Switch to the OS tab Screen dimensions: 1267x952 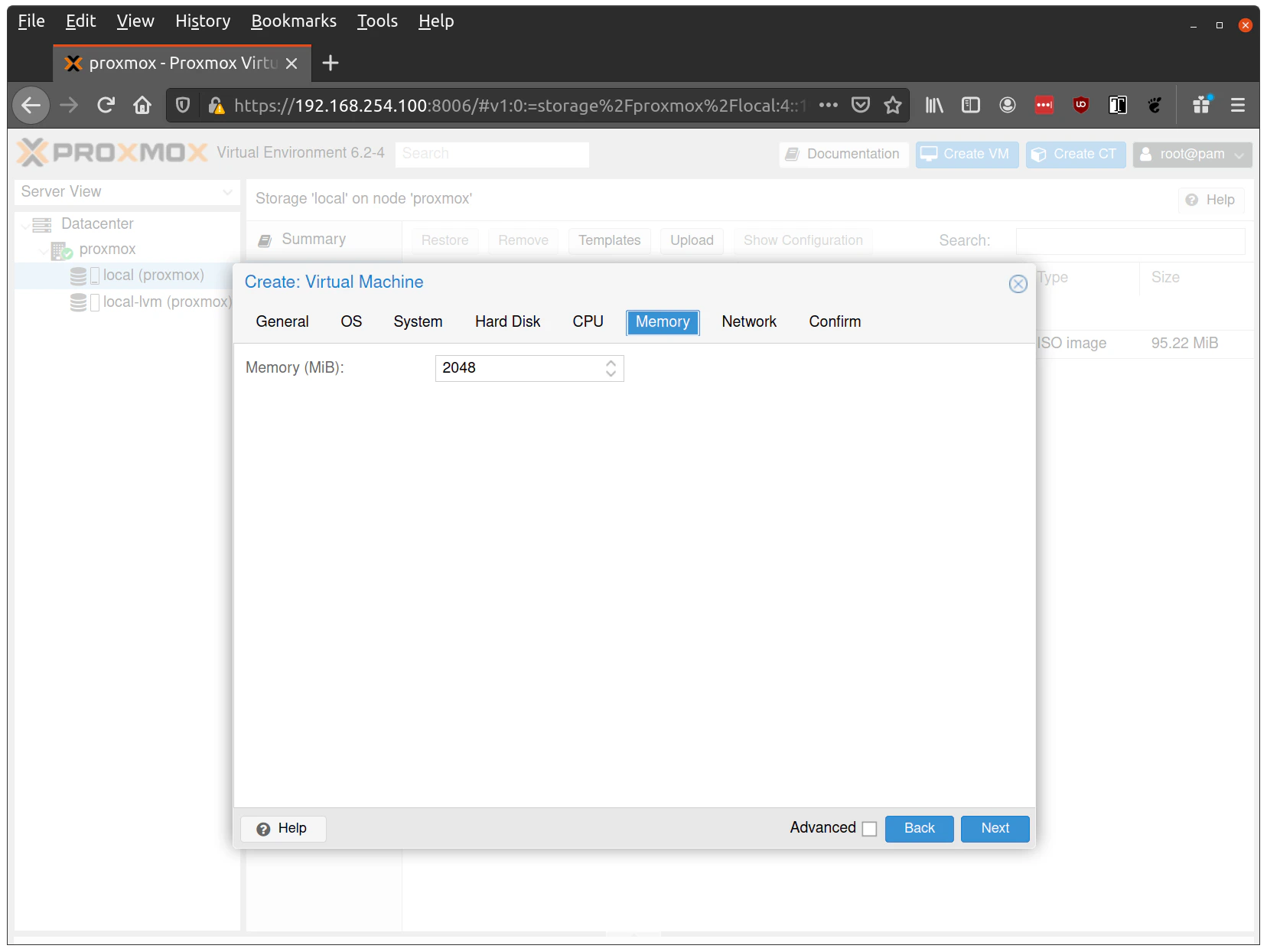(351, 322)
